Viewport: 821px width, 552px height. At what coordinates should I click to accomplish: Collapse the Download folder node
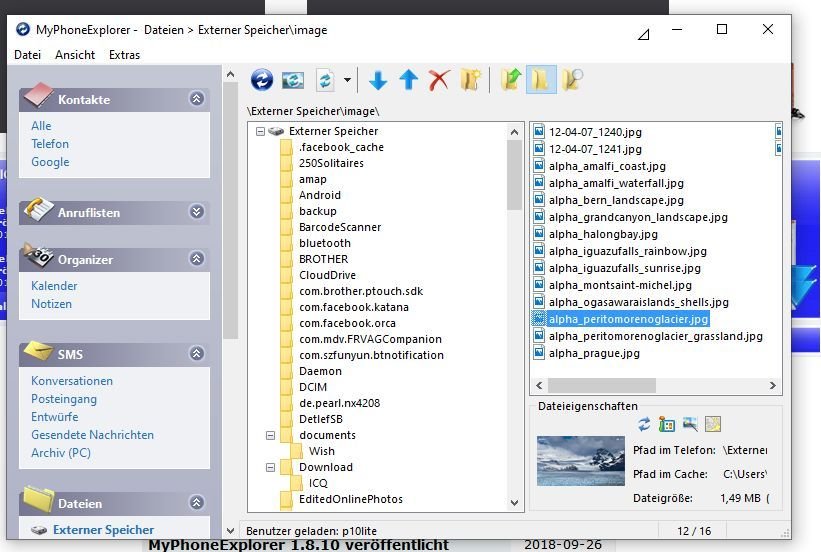point(270,467)
